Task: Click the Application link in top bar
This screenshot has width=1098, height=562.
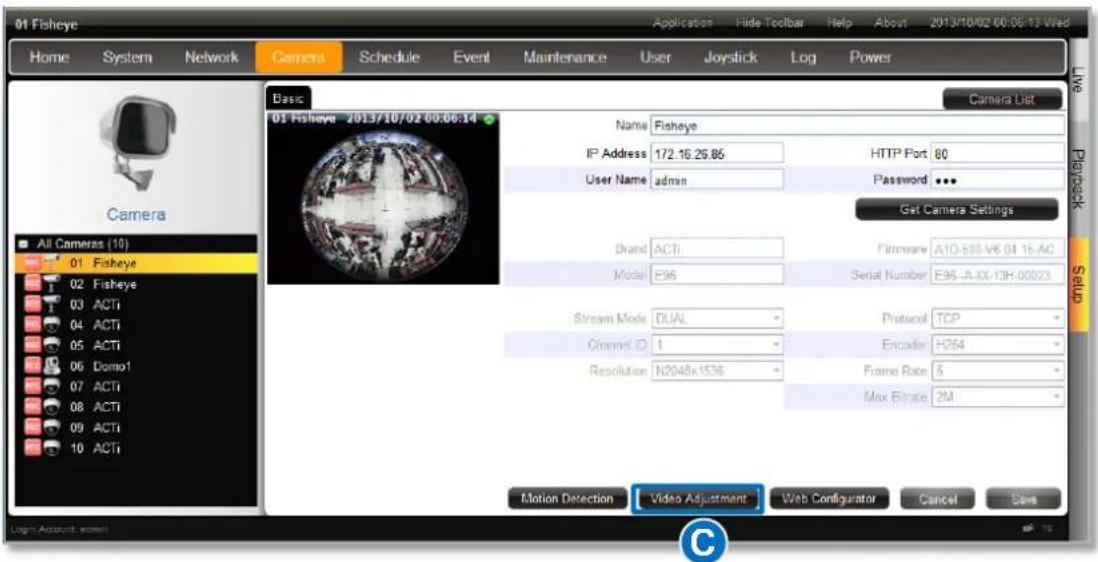Action: (x=683, y=23)
